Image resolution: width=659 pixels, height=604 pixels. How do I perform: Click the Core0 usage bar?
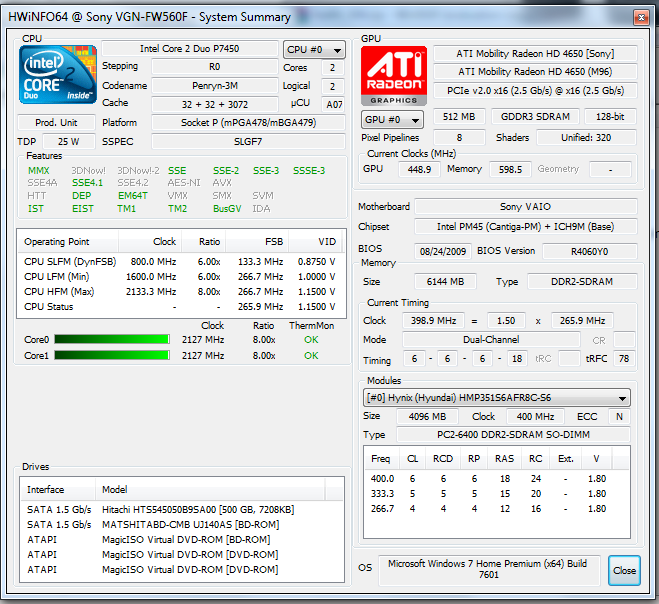(x=112, y=340)
